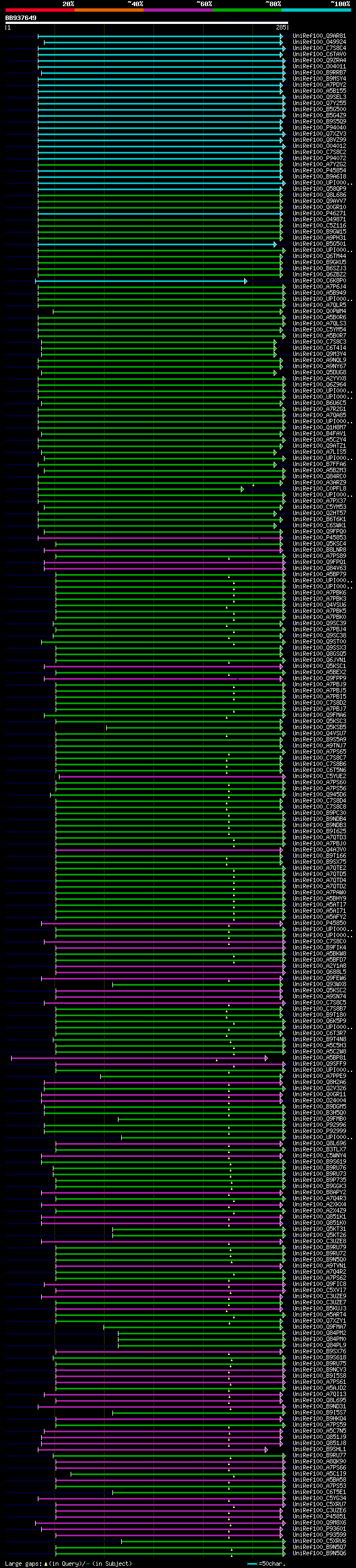Select the hit UniRef100_C6K8P0
The image size is (356, 1568).
pos(319,280)
